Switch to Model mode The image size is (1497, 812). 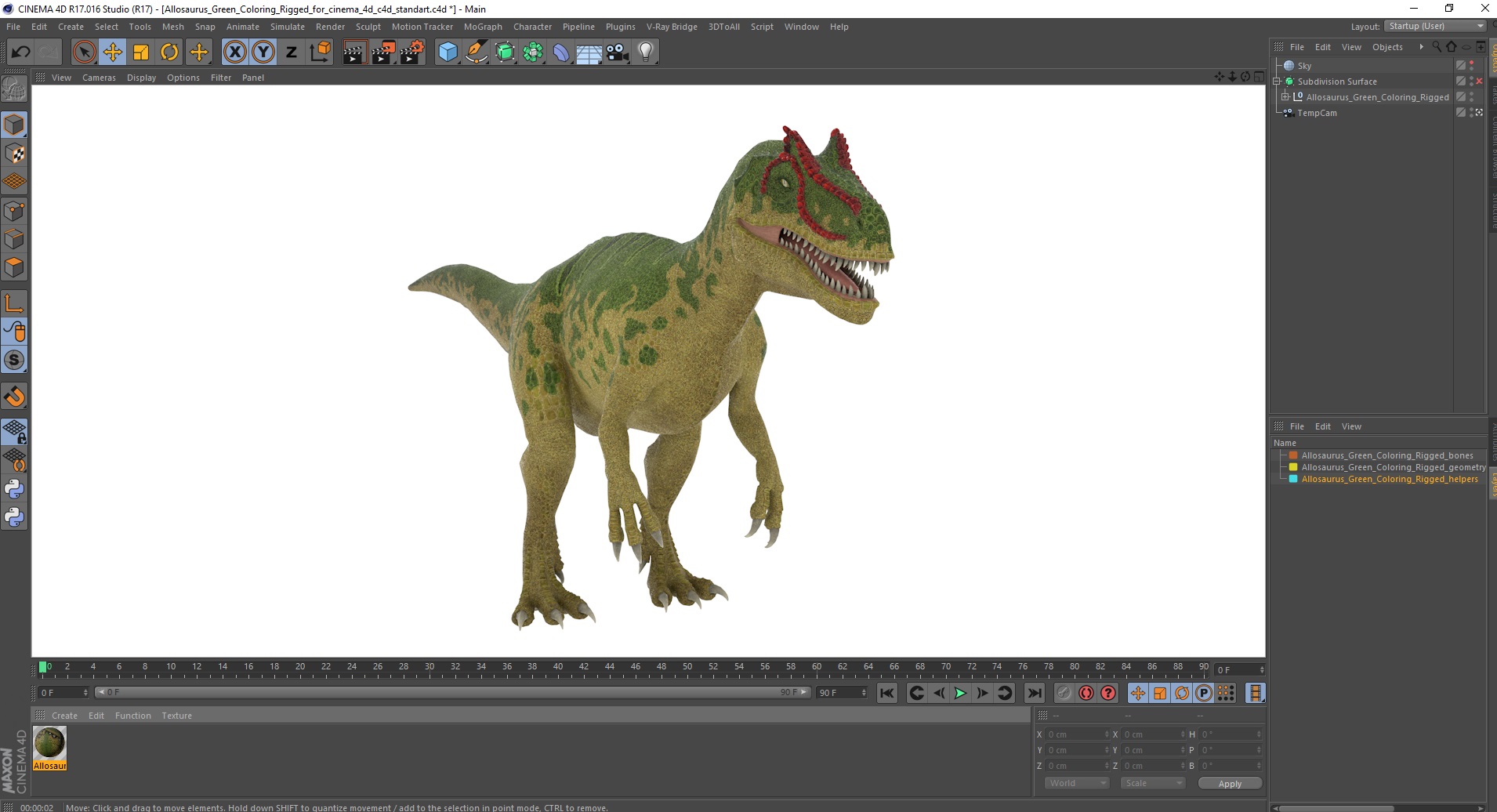click(x=14, y=125)
